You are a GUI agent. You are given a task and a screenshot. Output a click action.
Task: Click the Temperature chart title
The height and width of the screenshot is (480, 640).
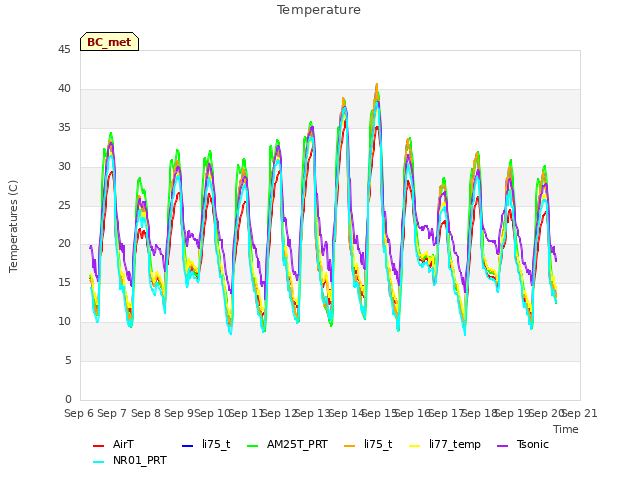(x=319, y=10)
